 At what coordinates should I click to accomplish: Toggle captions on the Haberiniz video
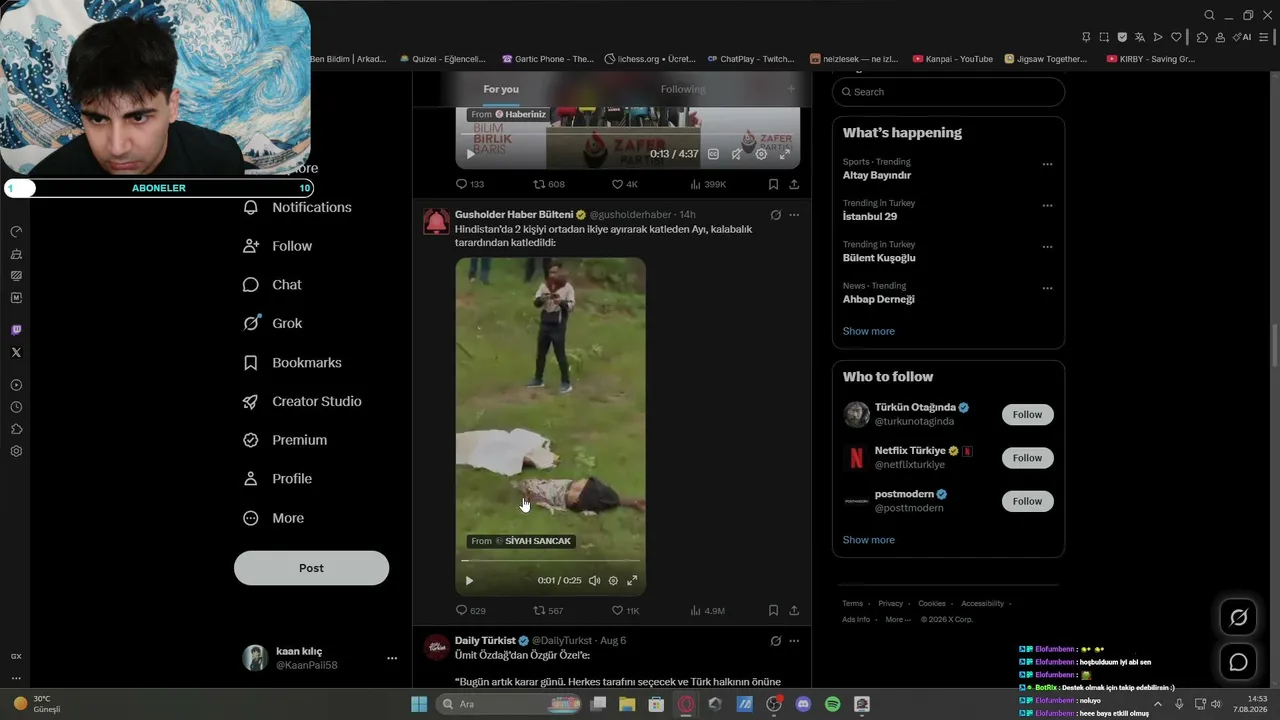point(713,154)
